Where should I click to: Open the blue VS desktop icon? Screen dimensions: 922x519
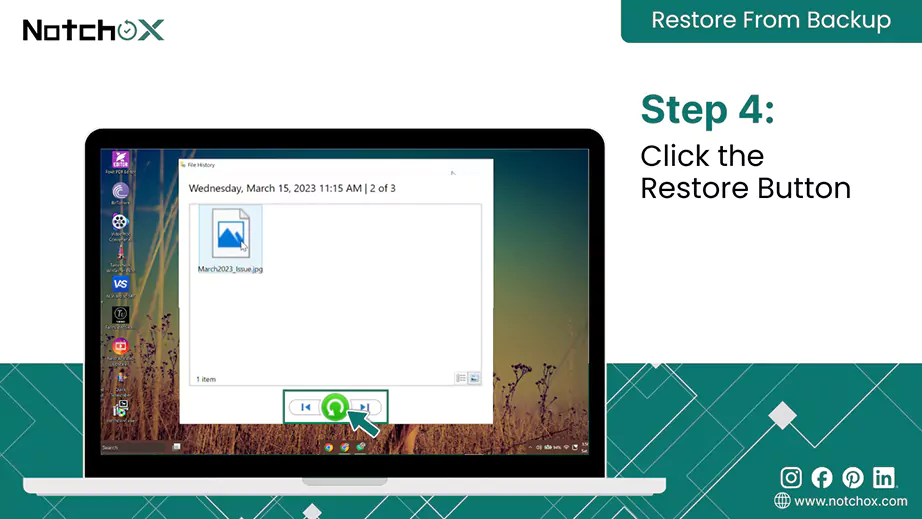pos(121,284)
